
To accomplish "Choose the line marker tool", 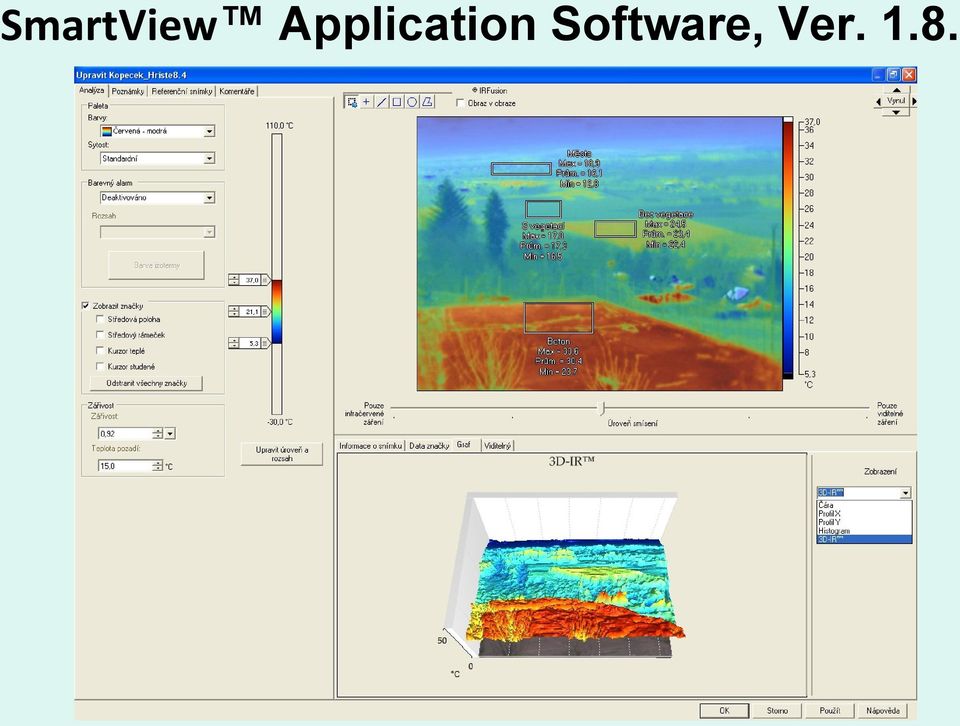I will pos(381,102).
